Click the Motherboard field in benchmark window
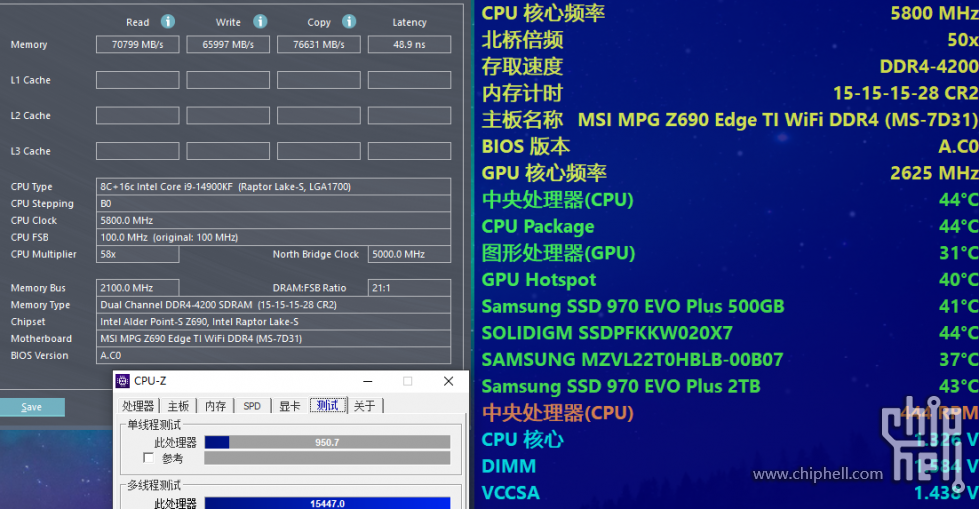 pos(273,339)
